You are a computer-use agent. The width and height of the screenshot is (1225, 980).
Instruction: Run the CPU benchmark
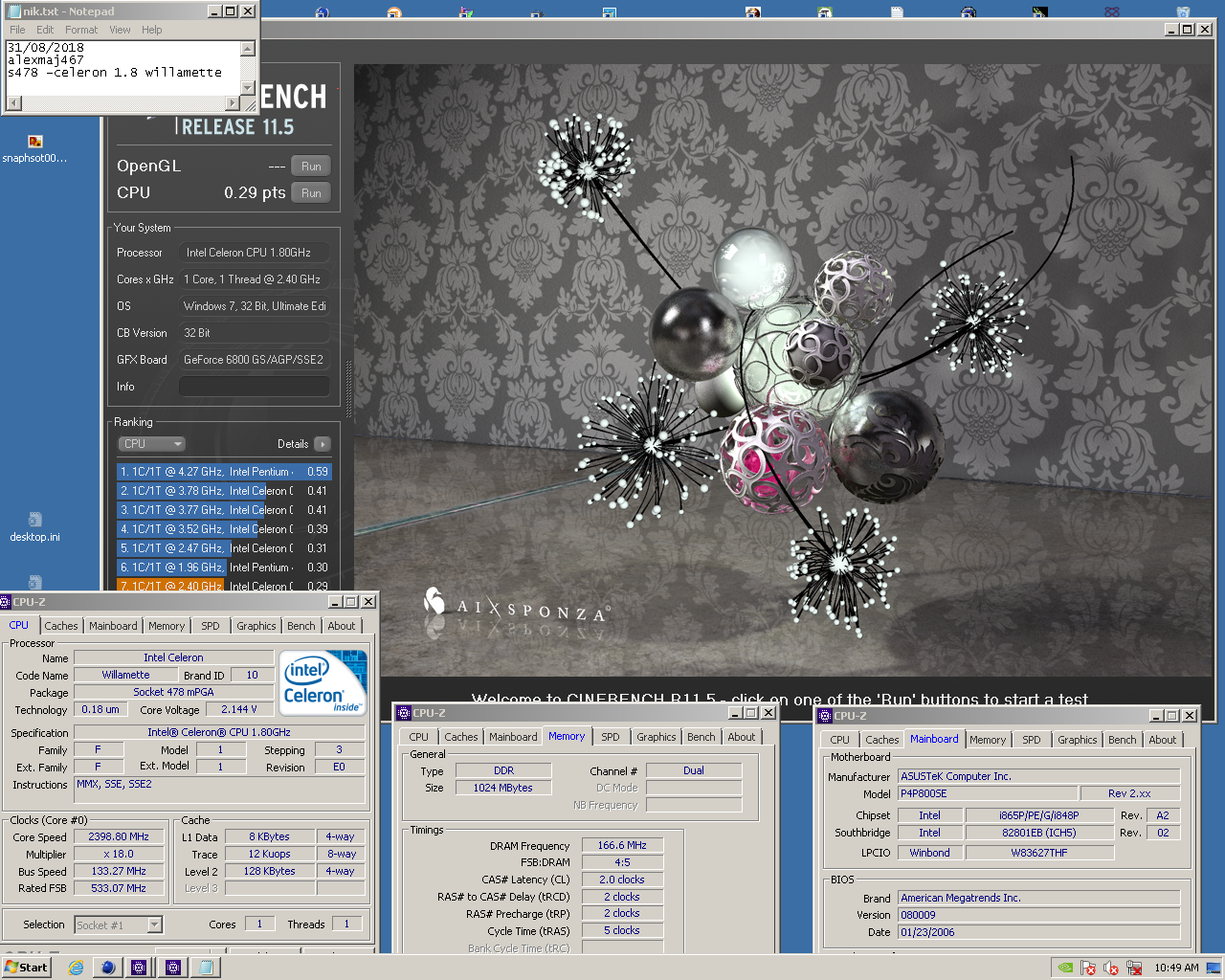[x=311, y=193]
